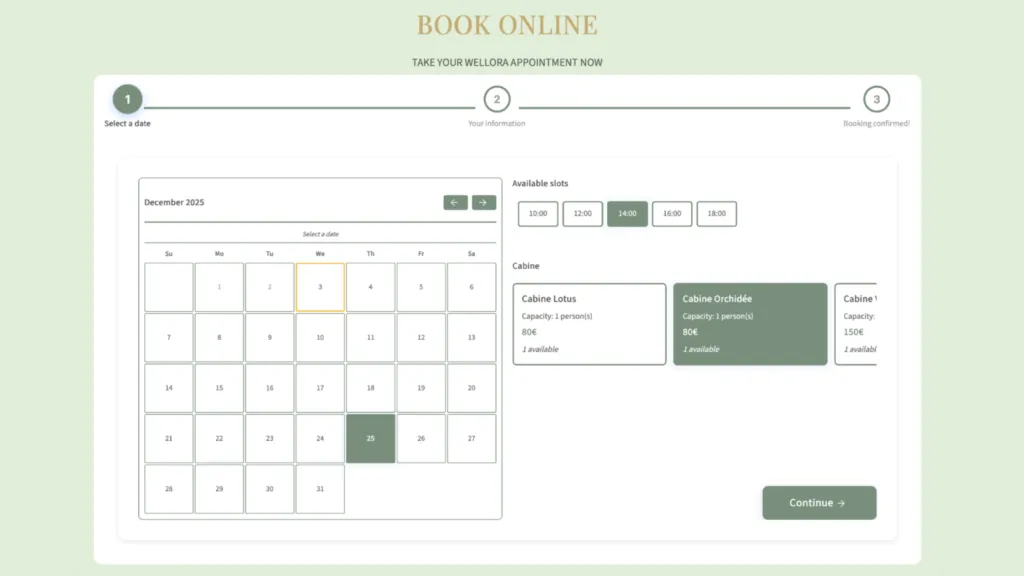Click the outlined date 3 in the calendar
Image resolution: width=1024 pixels, height=576 pixels.
click(320, 287)
